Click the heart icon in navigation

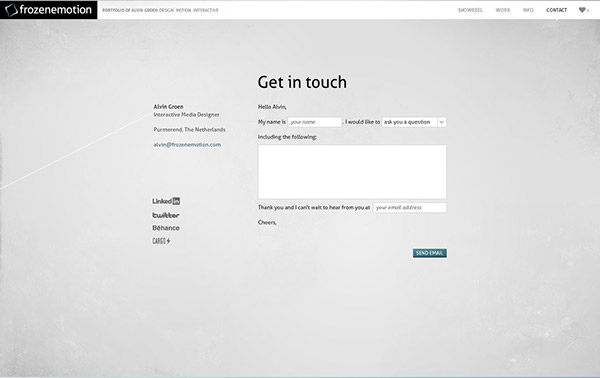point(582,10)
